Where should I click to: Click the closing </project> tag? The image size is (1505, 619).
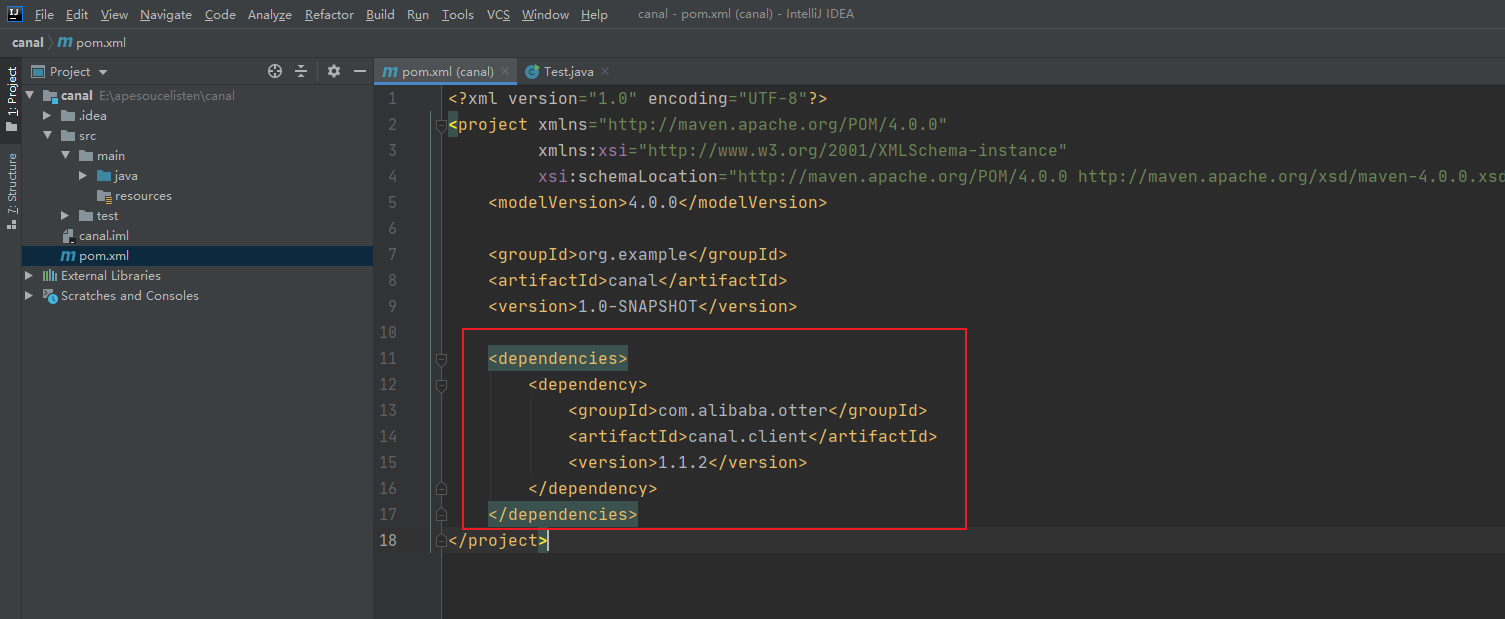pyautogui.click(x=498, y=540)
